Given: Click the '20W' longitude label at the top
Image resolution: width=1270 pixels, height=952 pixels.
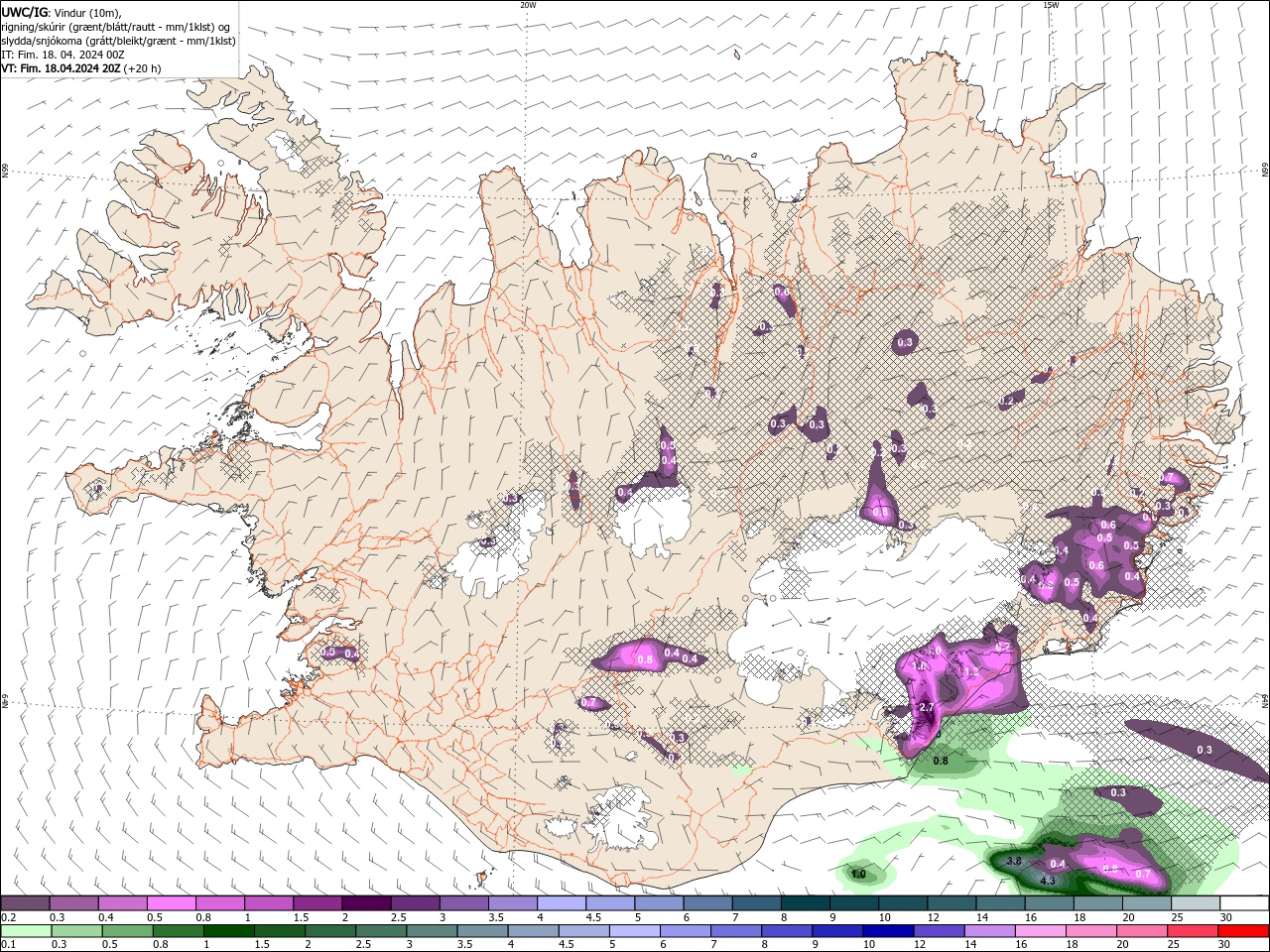Looking at the screenshot, I should (x=528, y=5).
